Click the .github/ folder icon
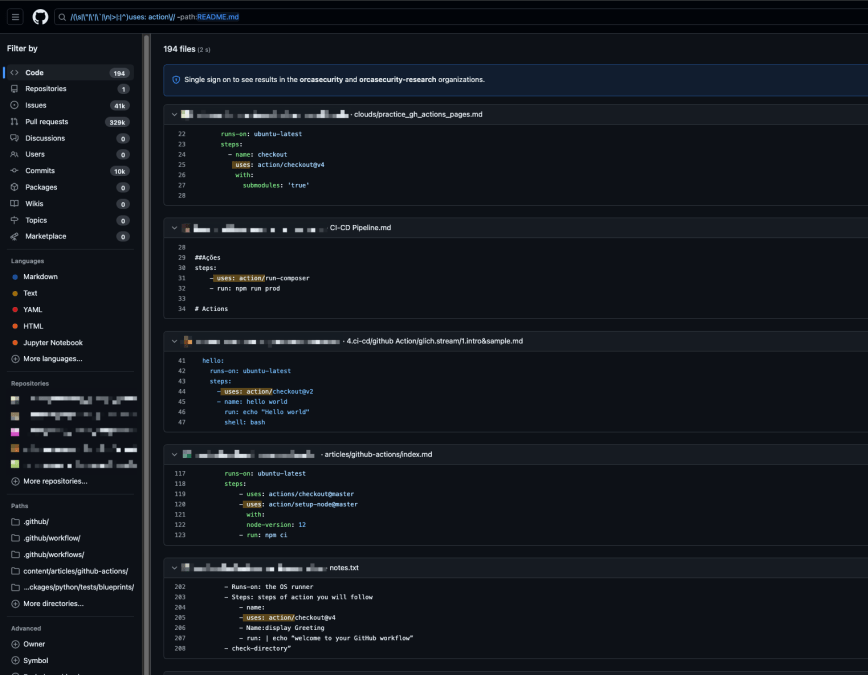Image resolution: width=868 pixels, height=675 pixels. click(x=16, y=522)
